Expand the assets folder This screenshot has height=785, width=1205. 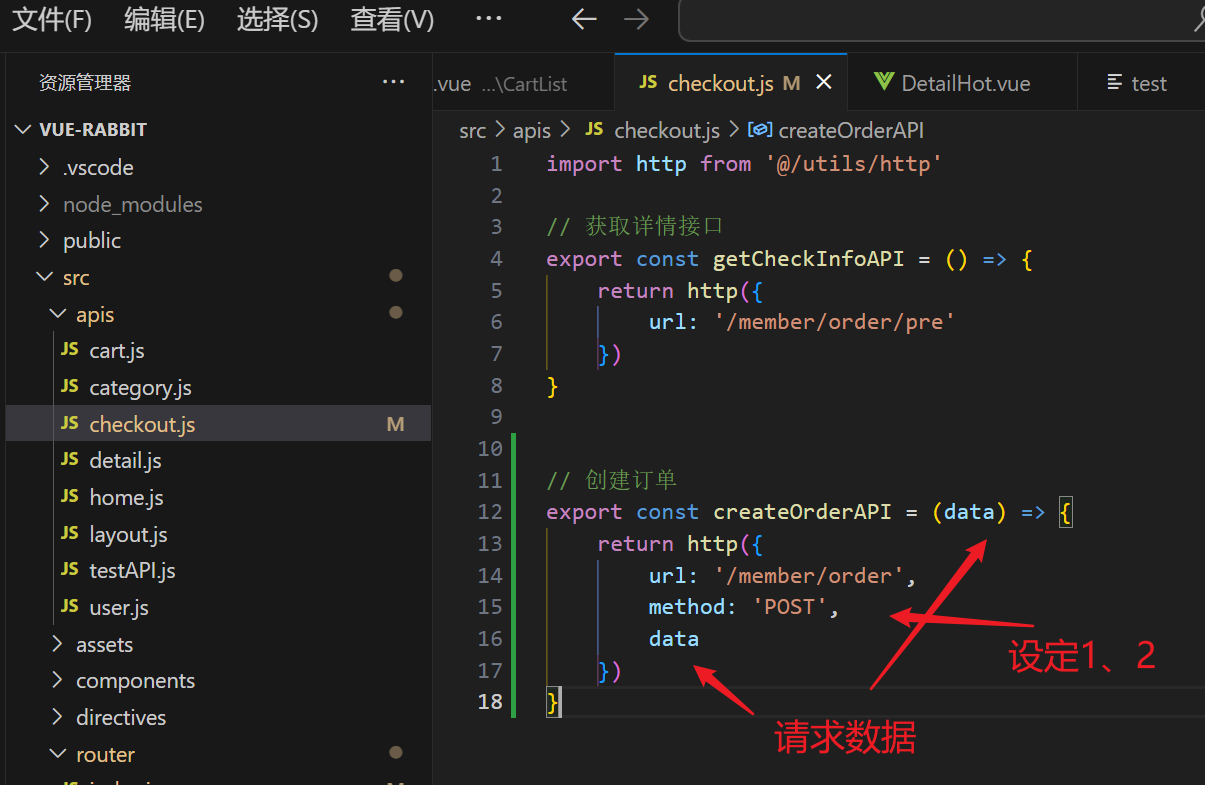pyautogui.click(x=57, y=644)
